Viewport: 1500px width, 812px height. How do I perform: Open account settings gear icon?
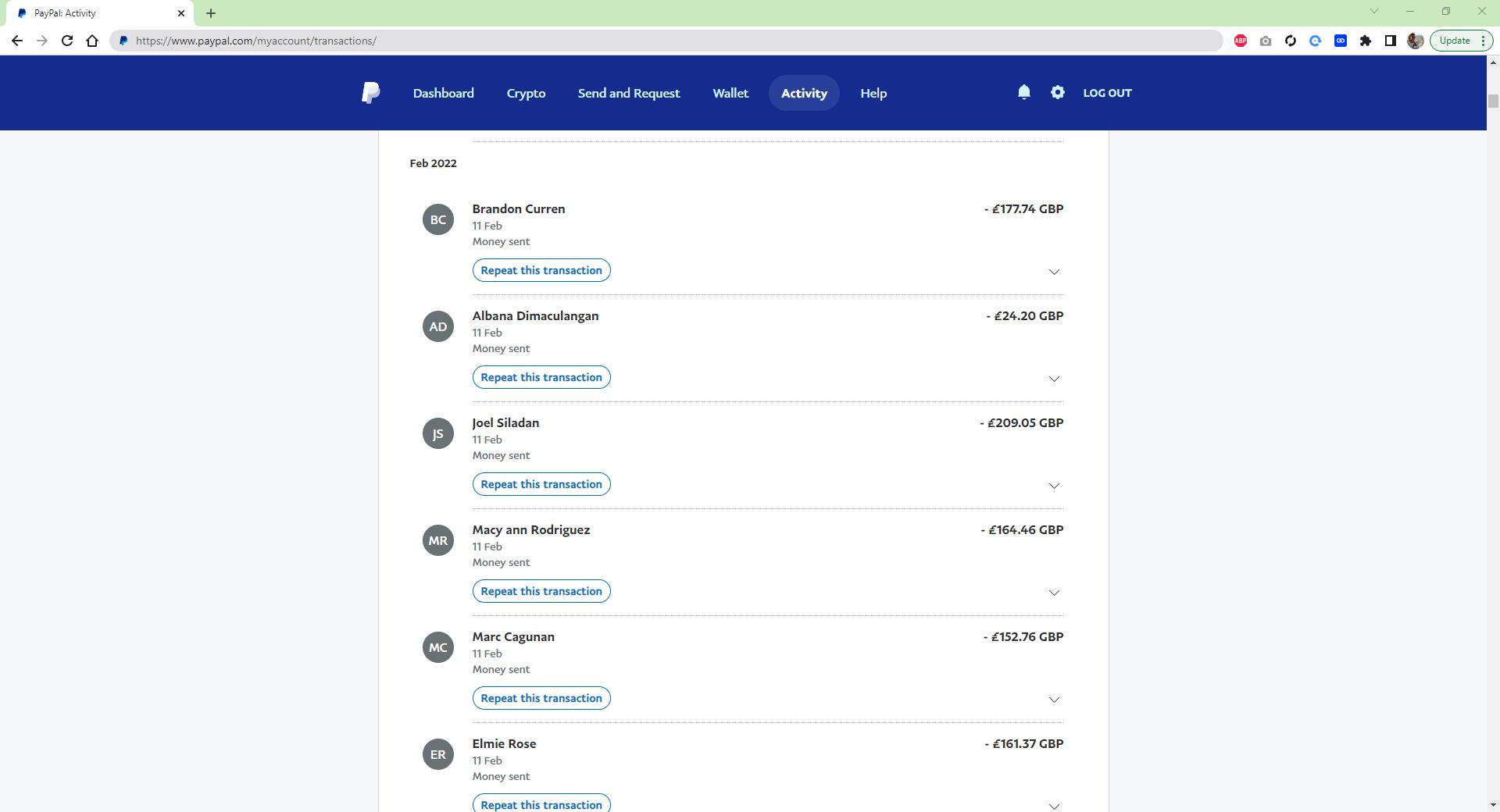(1057, 92)
